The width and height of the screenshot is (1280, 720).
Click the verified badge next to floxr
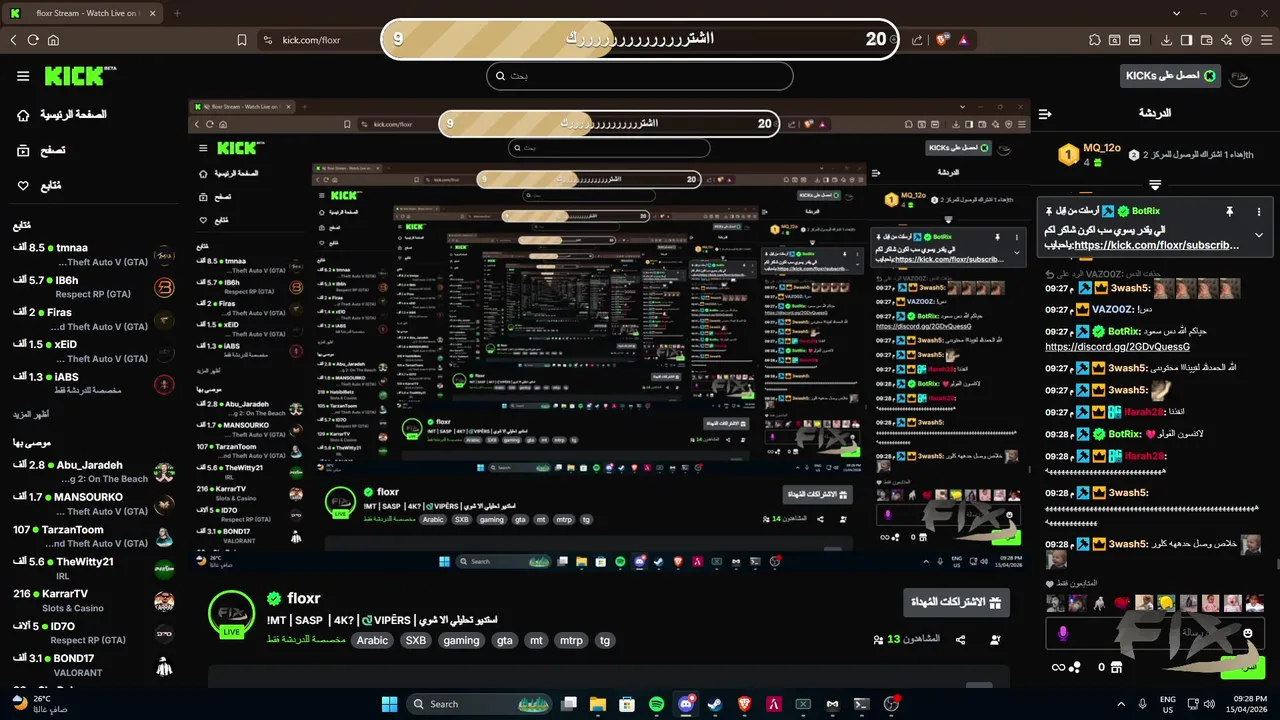tap(274, 599)
